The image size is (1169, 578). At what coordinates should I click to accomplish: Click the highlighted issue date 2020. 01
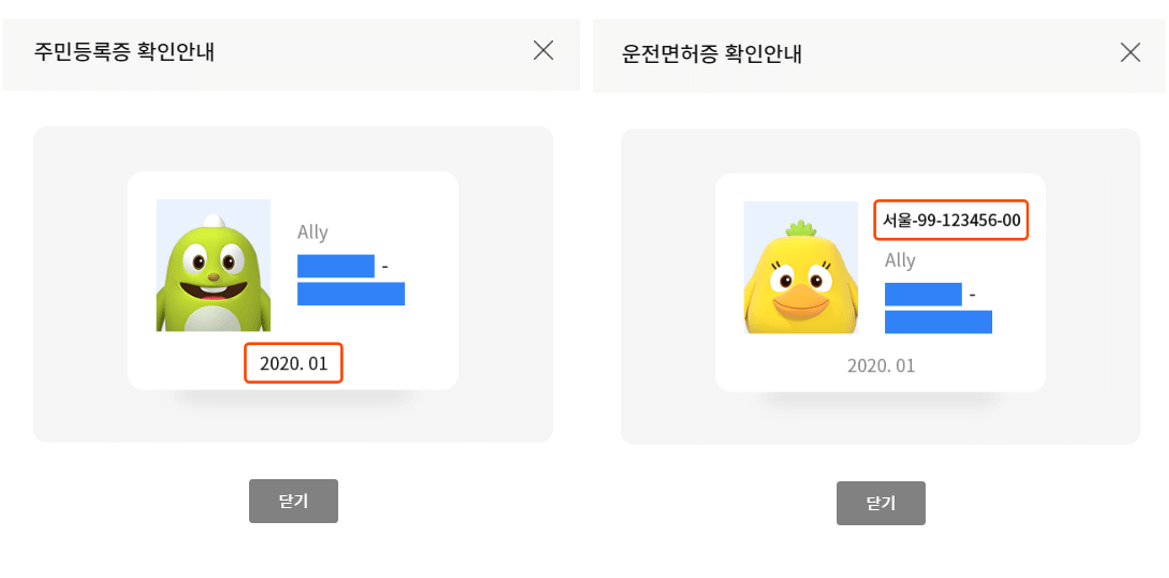click(293, 364)
